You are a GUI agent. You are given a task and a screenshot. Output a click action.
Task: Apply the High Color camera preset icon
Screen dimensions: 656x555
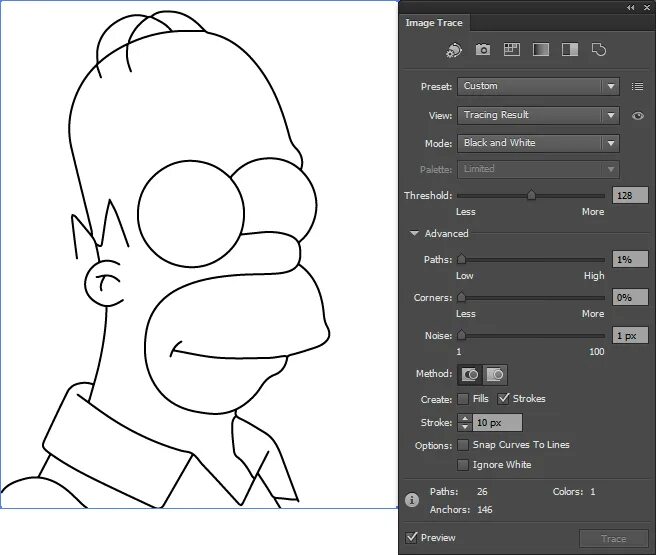483,50
